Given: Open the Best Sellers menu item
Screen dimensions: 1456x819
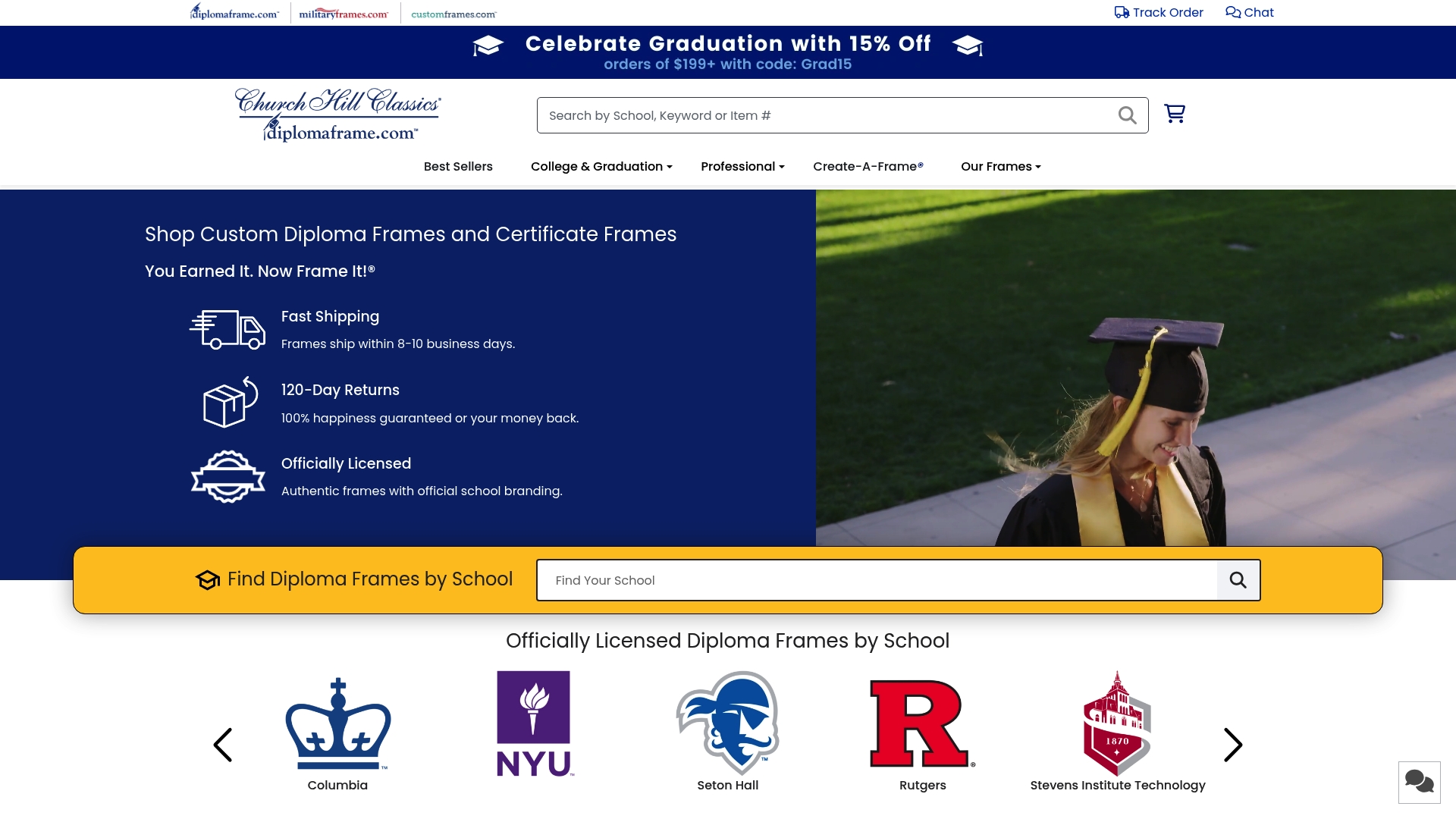Looking at the screenshot, I should [458, 166].
